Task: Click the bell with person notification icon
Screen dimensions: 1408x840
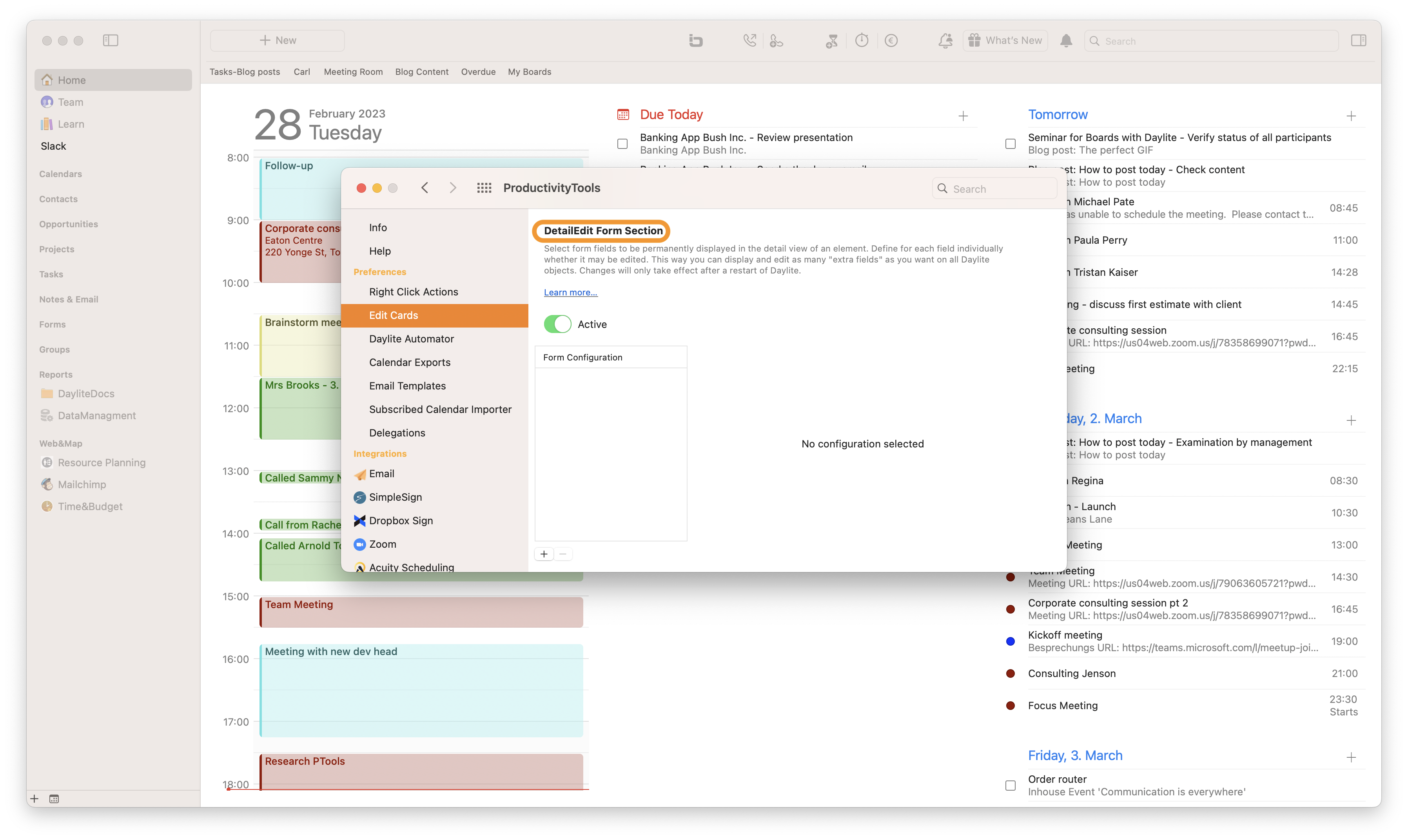Action: tap(945, 40)
